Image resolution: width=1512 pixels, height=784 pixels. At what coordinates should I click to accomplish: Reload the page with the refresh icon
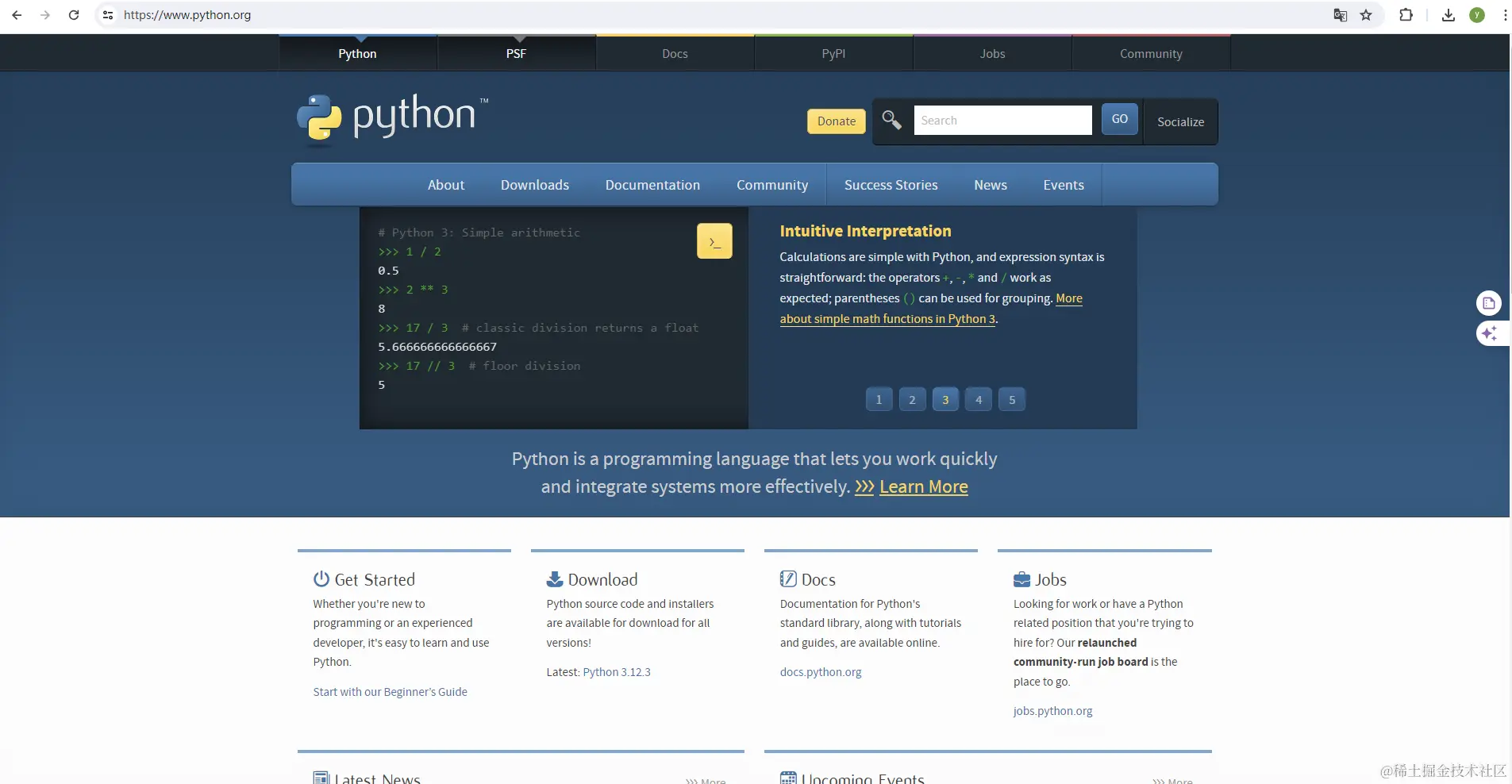tap(74, 15)
